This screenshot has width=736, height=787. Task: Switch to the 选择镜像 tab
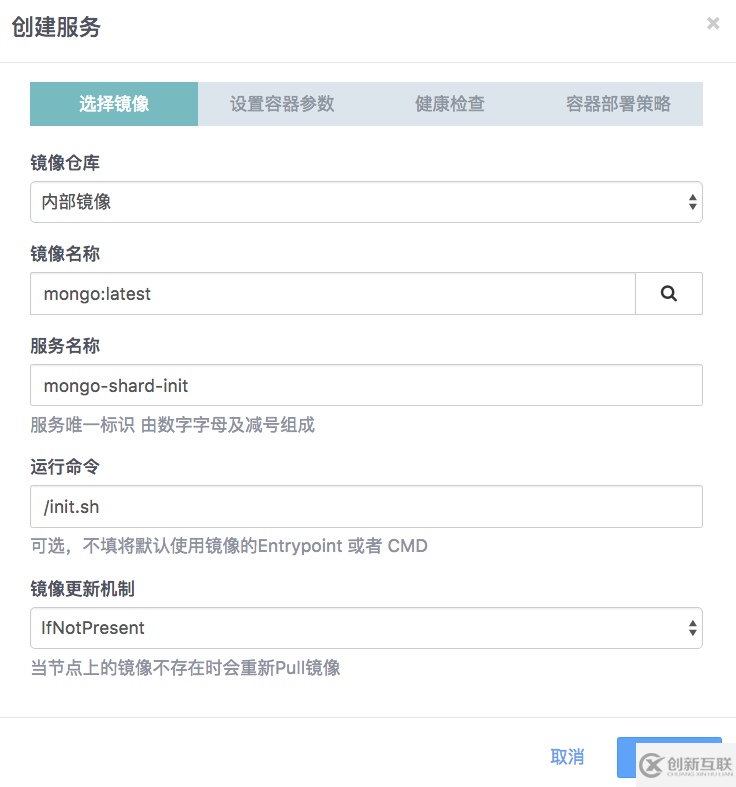click(x=114, y=104)
